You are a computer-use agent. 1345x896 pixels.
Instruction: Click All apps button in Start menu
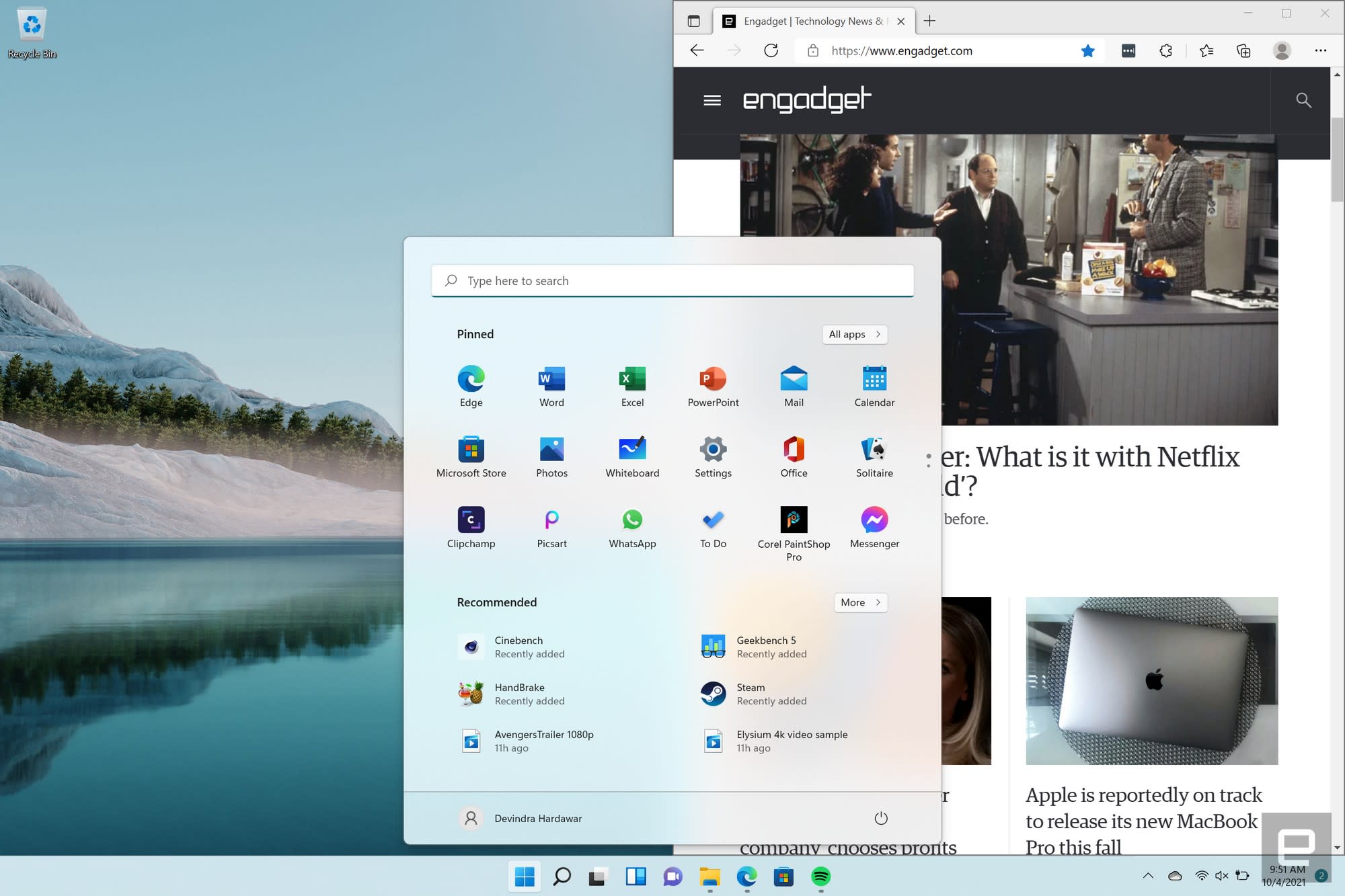click(854, 333)
